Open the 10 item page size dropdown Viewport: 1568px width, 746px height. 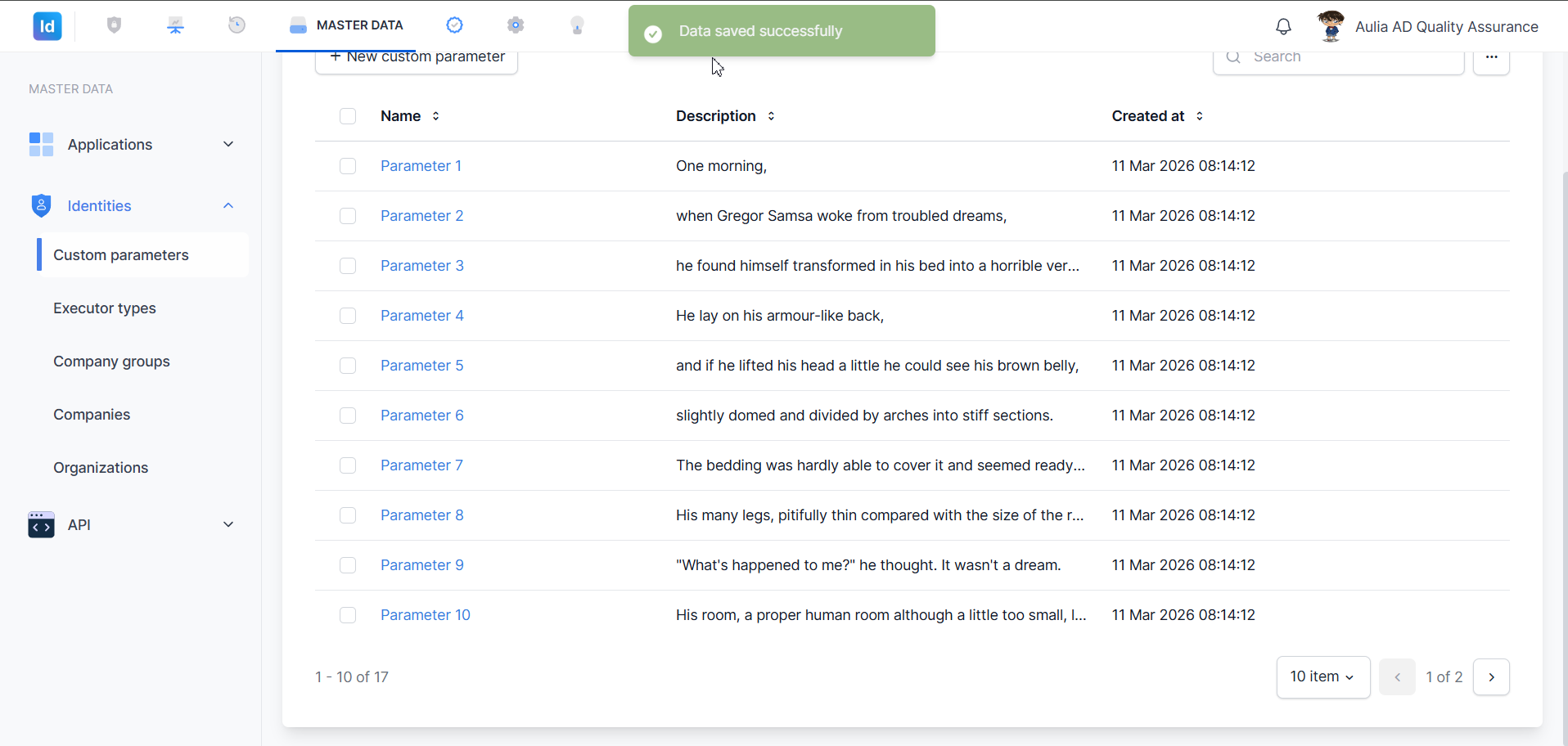(1323, 677)
